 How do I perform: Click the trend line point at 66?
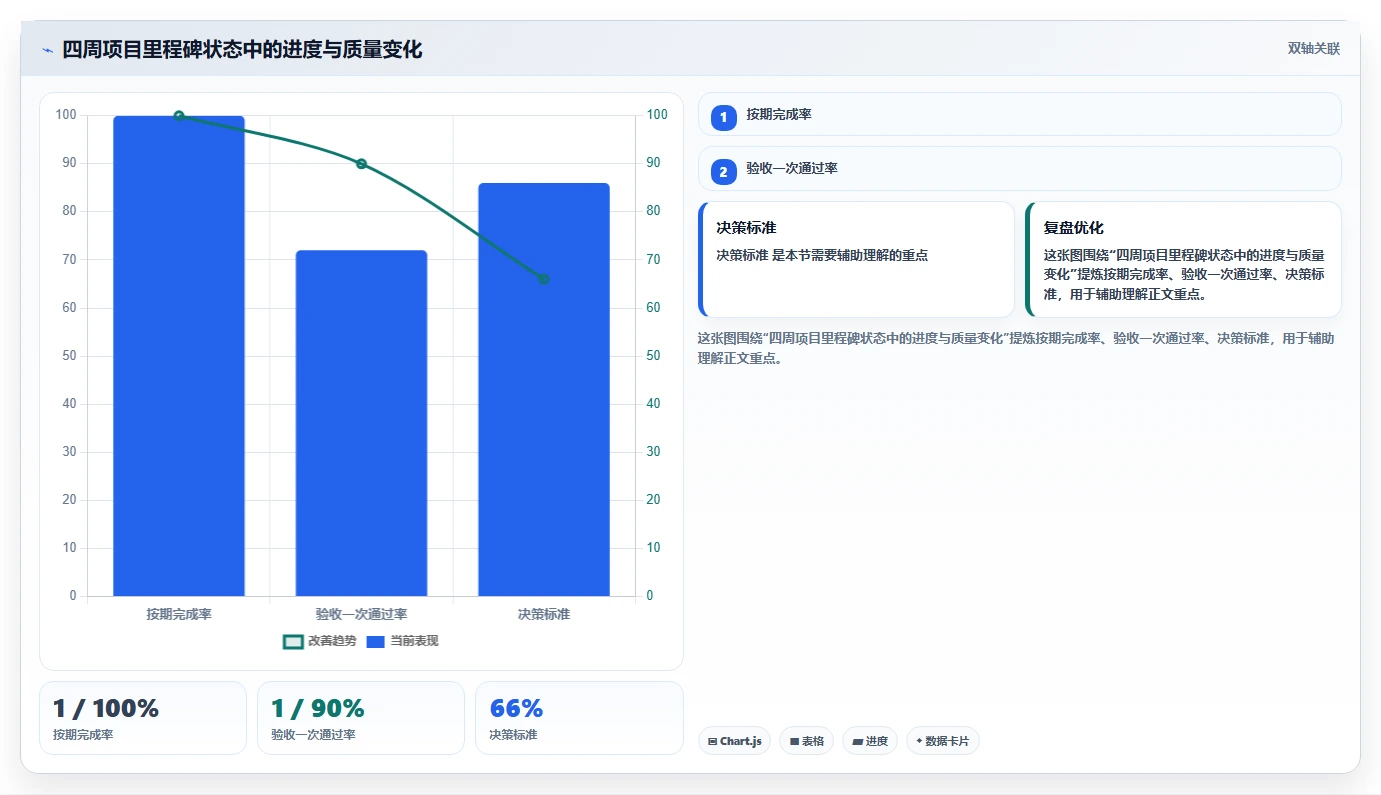544,279
